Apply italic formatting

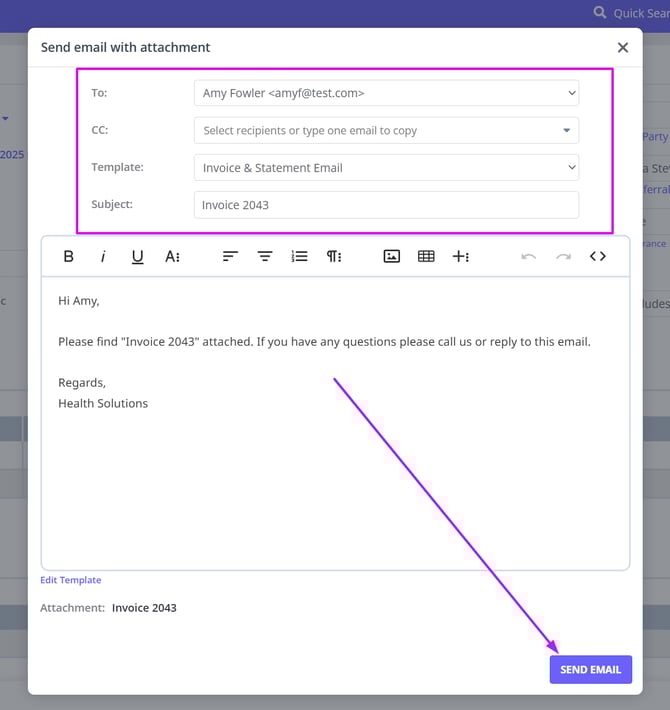pos(103,256)
